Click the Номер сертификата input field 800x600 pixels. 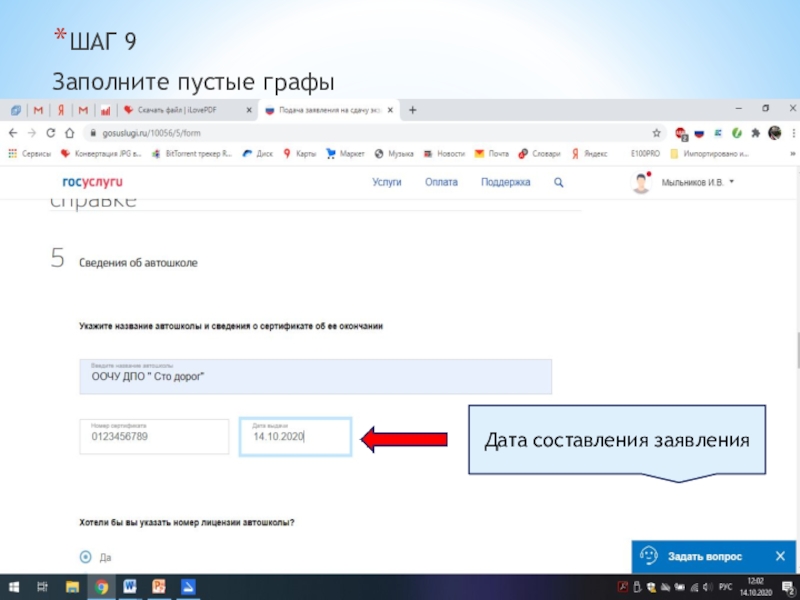tap(155, 436)
